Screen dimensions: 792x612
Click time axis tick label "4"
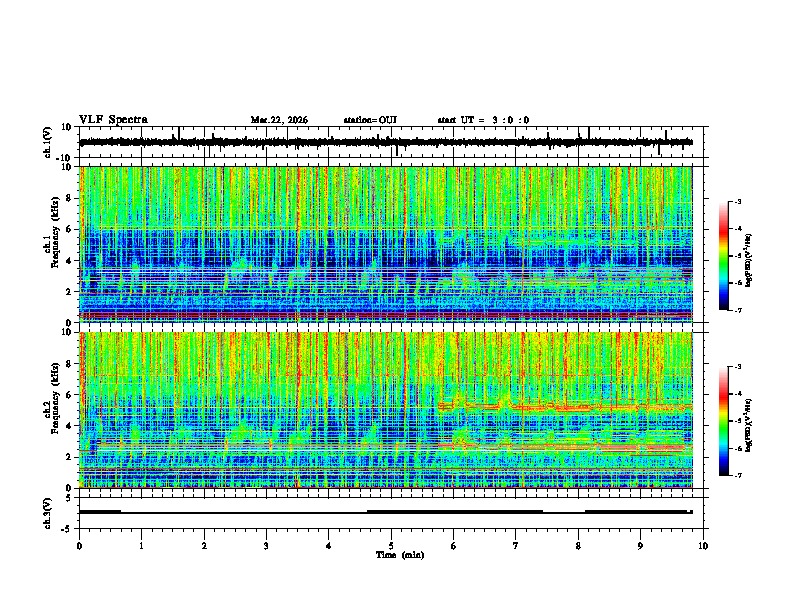click(329, 546)
